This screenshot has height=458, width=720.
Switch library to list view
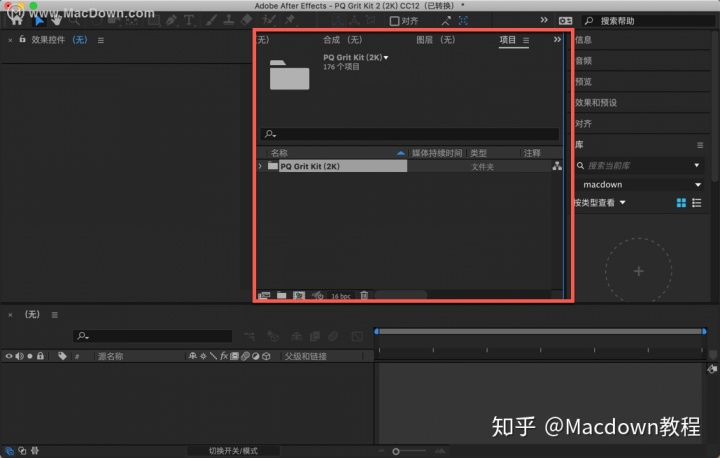coord(697,203)
